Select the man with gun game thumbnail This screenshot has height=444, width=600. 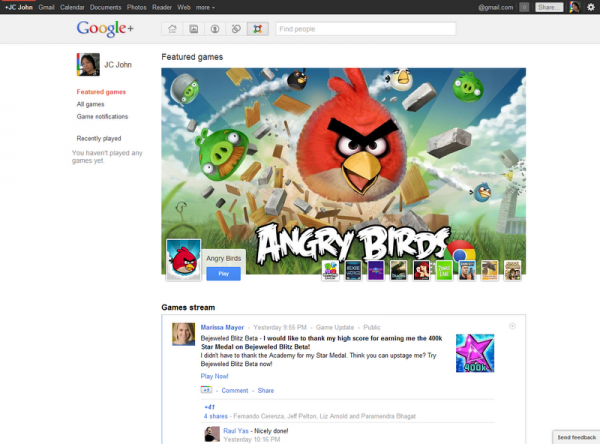[467, 270]
